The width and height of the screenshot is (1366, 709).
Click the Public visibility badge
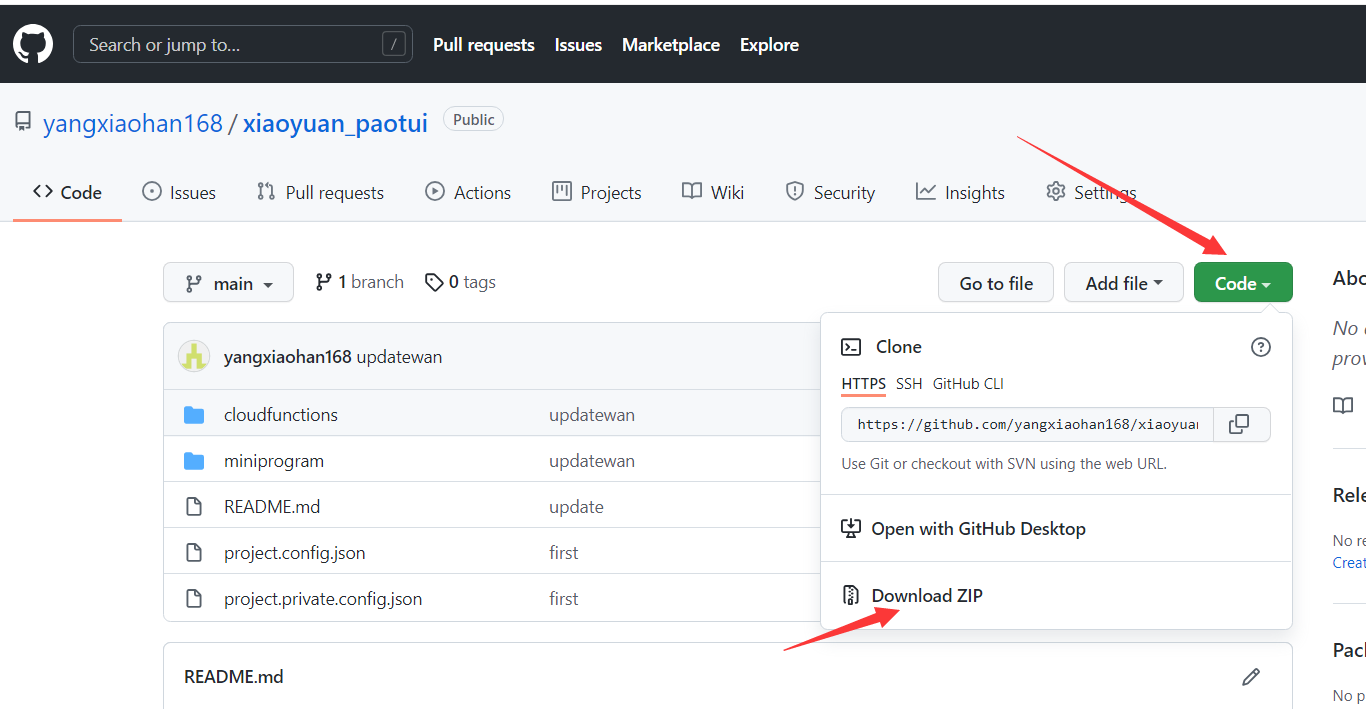click(x=473, y=119)
